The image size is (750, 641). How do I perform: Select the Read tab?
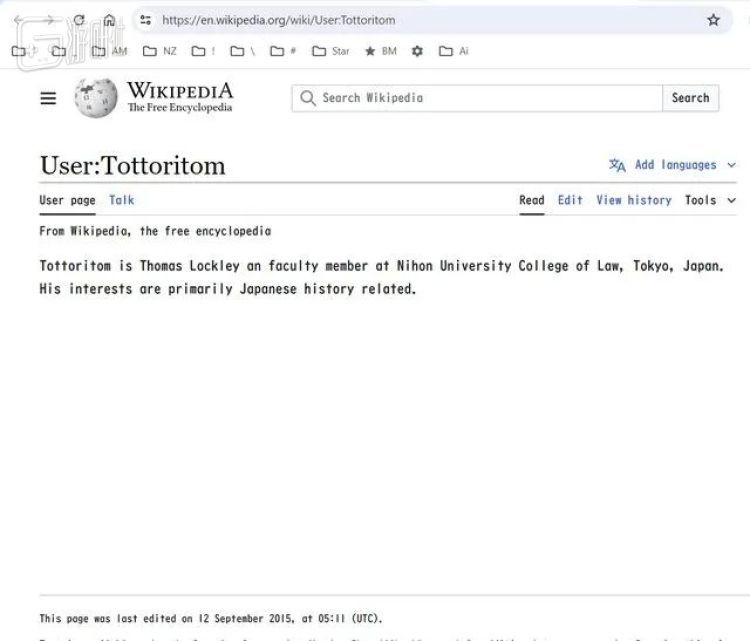[532, 200]
